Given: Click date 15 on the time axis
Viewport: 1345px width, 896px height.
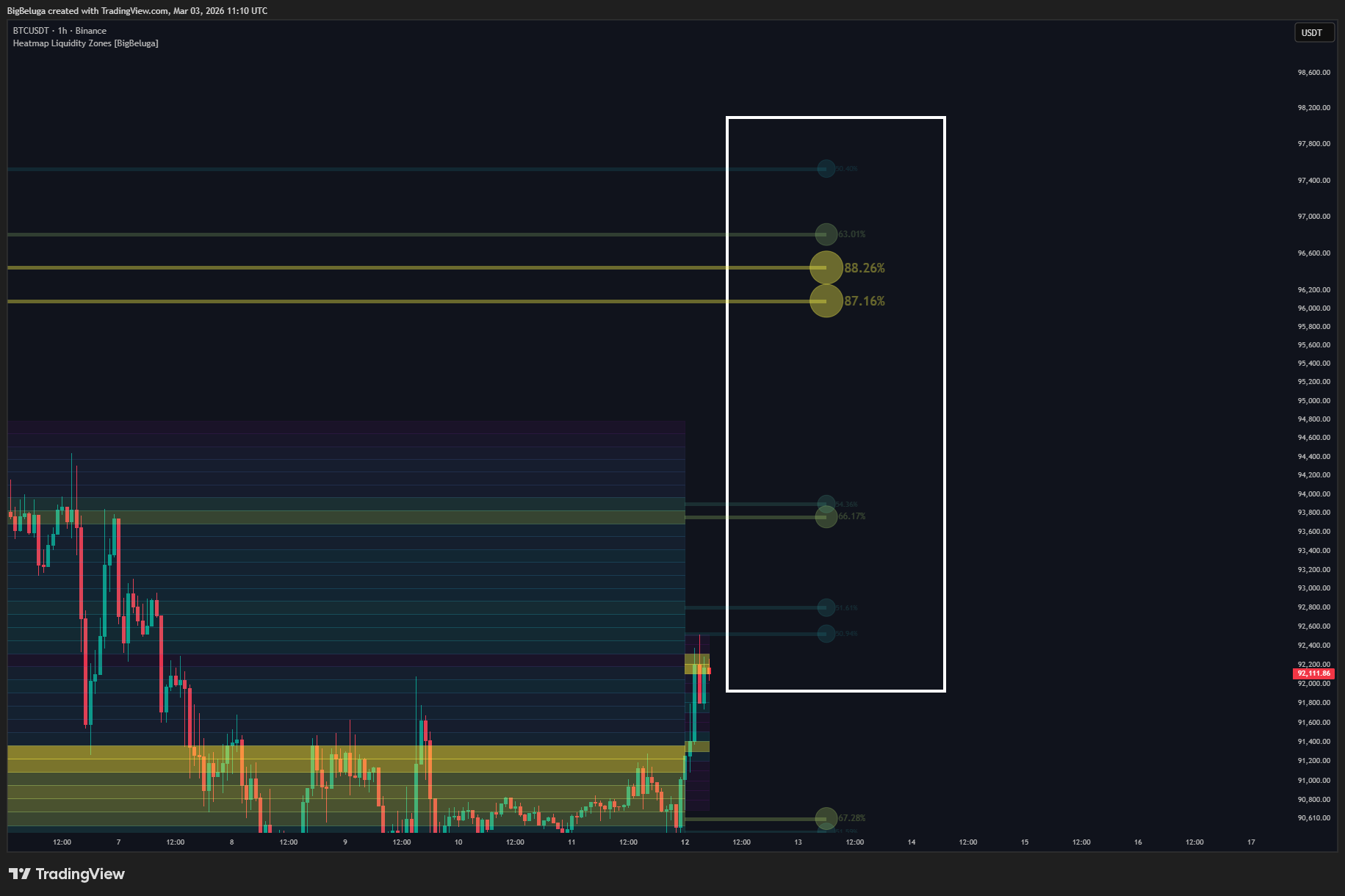Looking at the screenshot, I should point(1025,842).
